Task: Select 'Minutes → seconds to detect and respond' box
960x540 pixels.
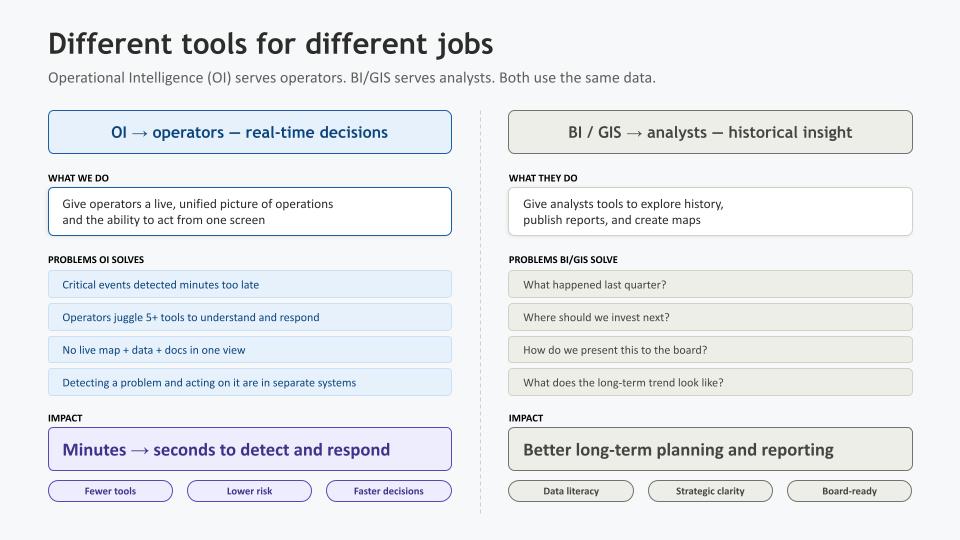Action: click(250, 449)
